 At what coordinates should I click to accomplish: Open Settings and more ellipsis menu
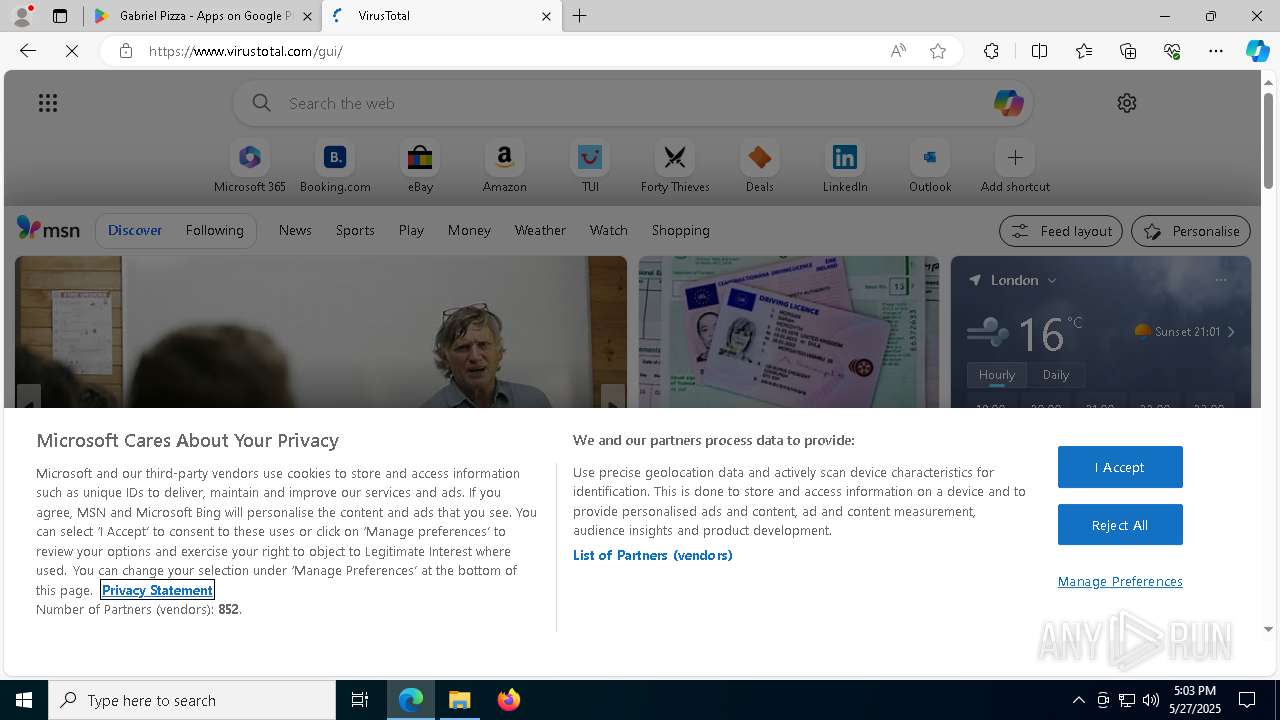pos(1216,51)
